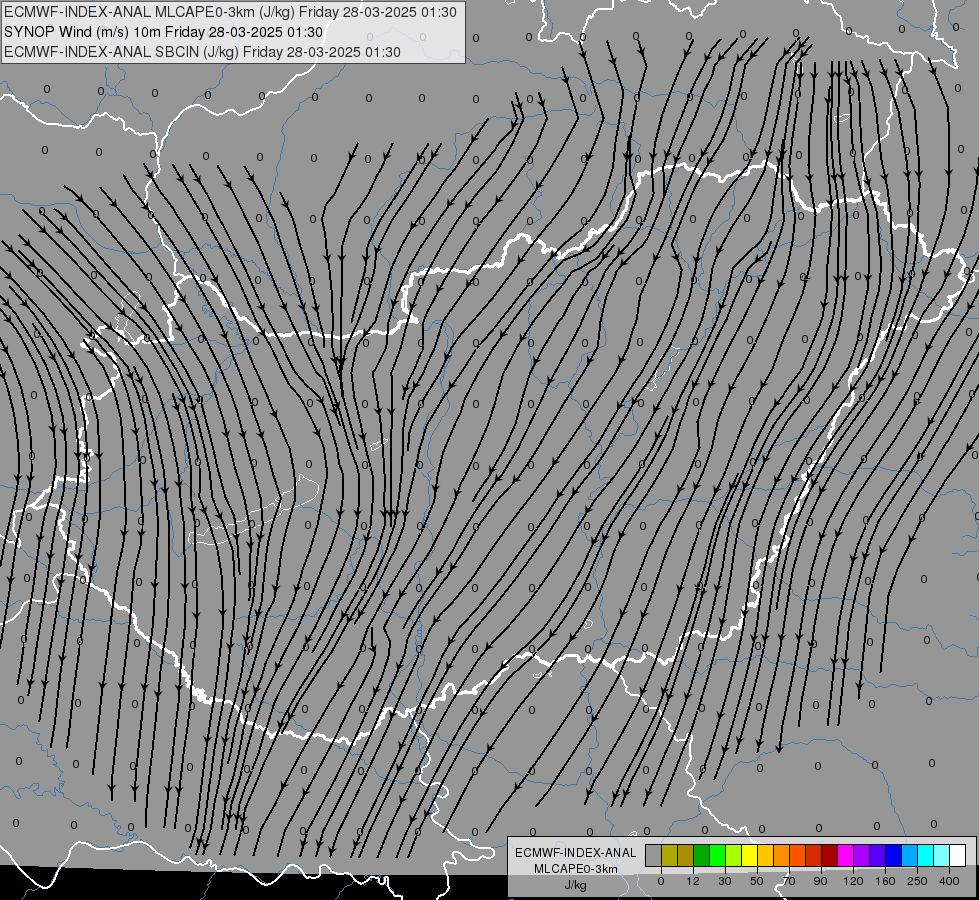This screenshot has width=979, height=900.
Task: Click the pale cyan swatch before white
Action: click(x=942, y=855)
